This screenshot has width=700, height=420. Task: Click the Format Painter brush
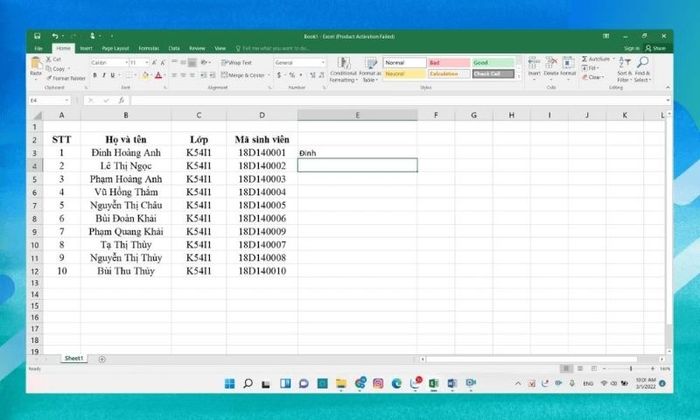point(49,78)
